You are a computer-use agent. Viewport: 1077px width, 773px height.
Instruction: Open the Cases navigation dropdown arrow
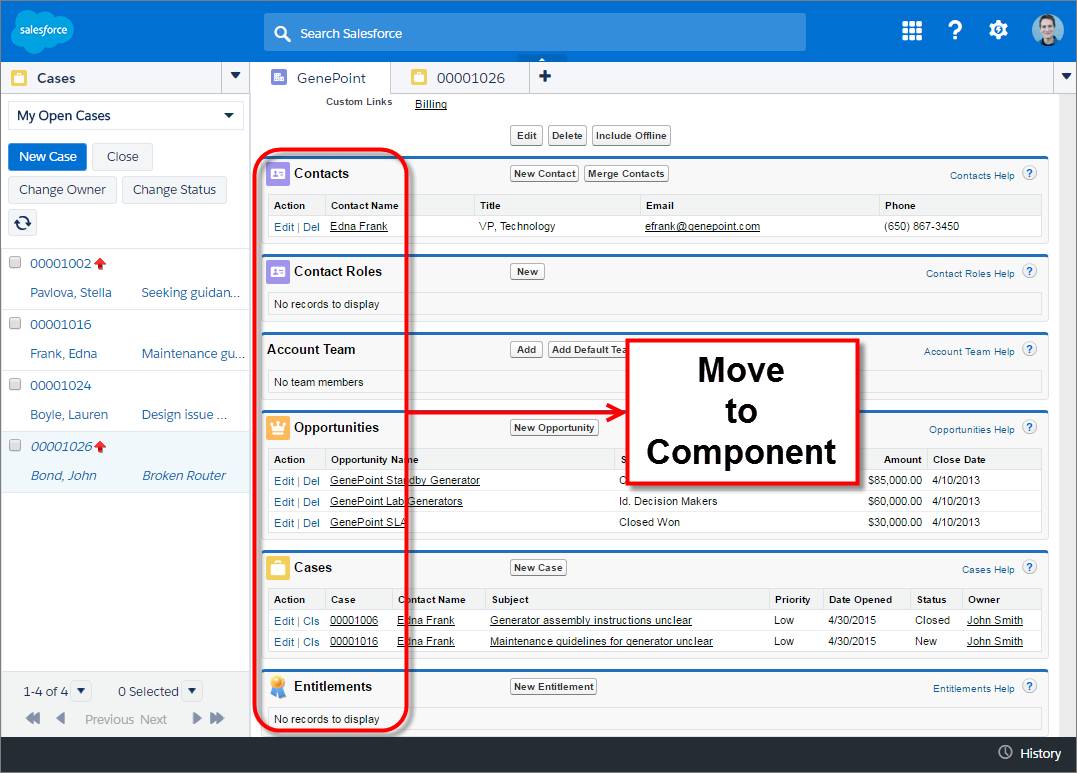click(236, 76)
